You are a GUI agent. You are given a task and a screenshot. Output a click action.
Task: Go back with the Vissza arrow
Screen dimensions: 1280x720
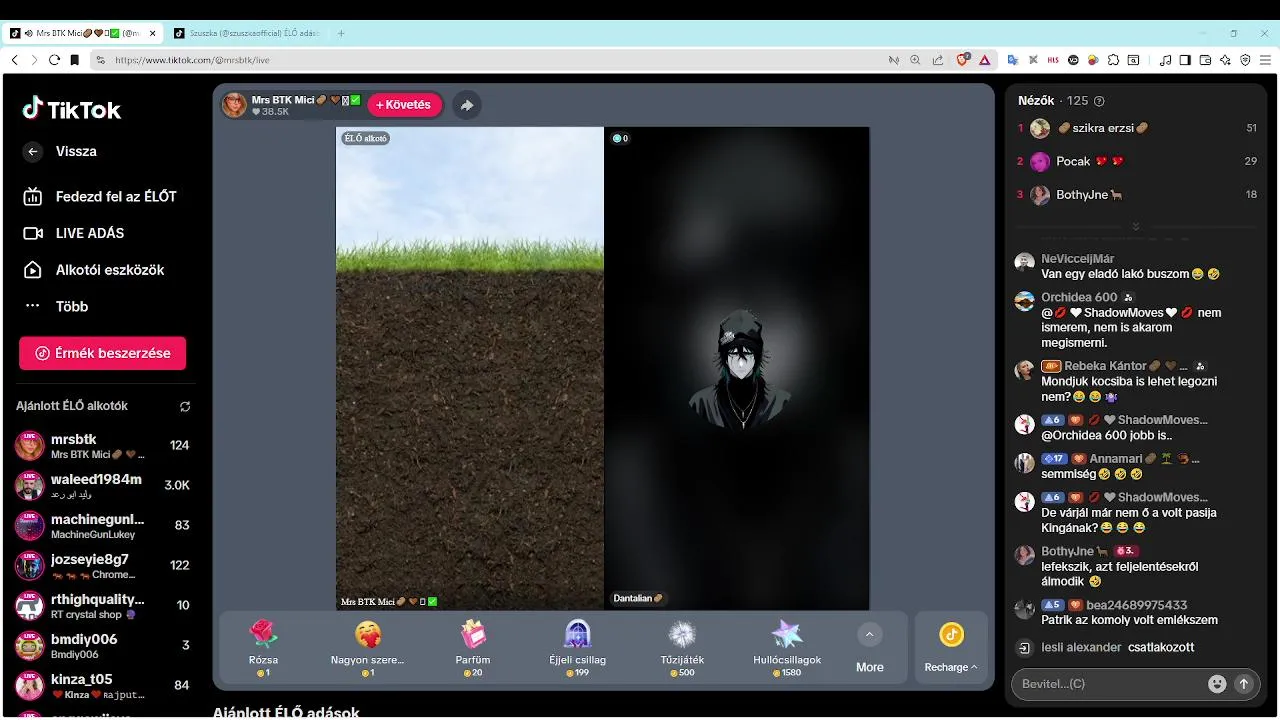(33, 152)
